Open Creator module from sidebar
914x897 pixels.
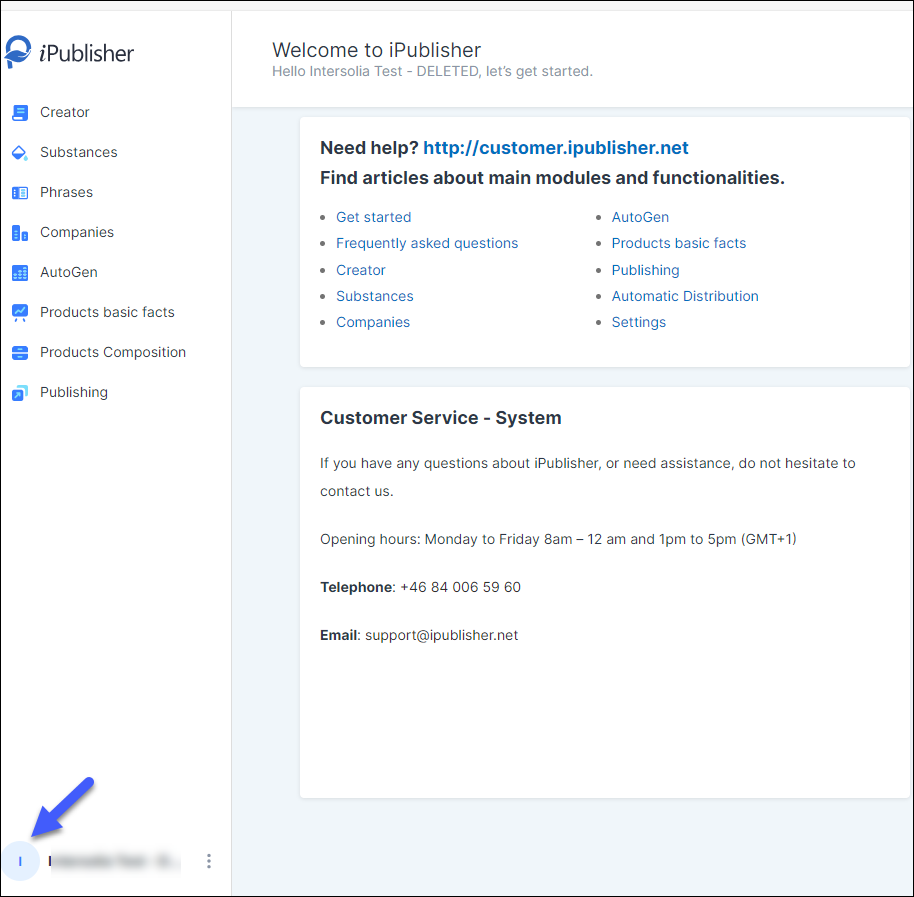65,112
